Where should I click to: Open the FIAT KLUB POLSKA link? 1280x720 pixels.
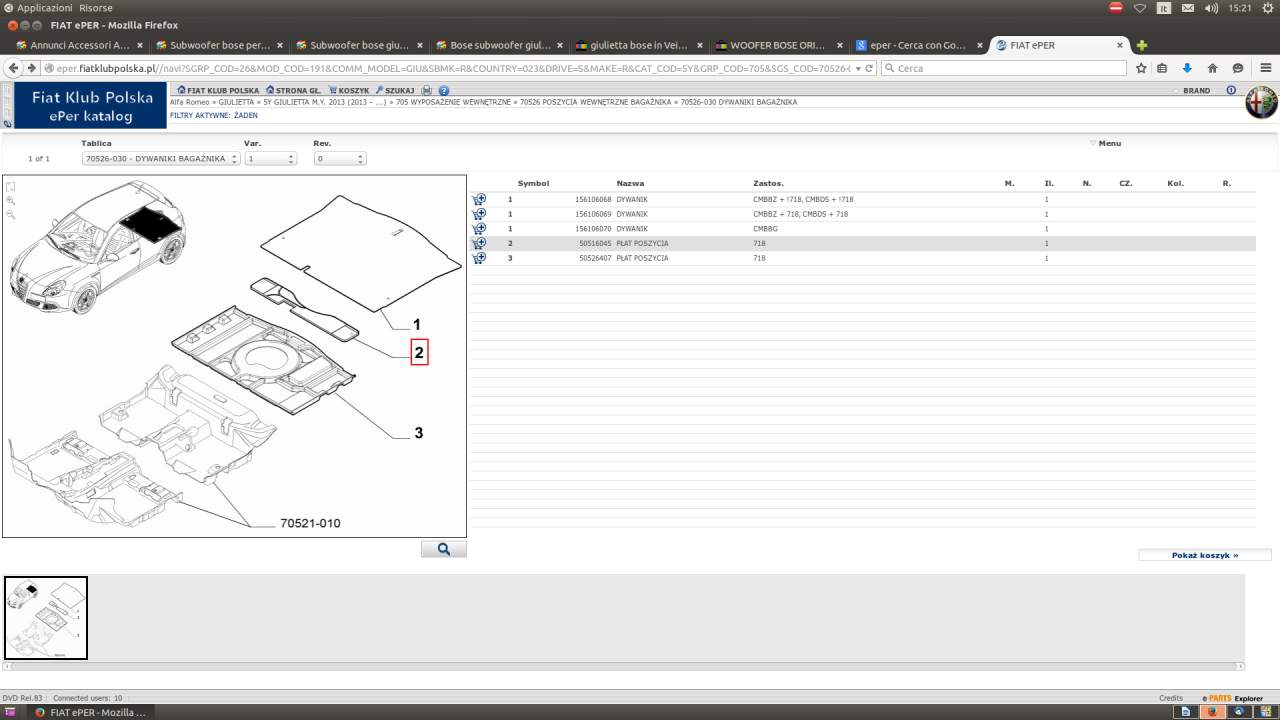point(218,90)
